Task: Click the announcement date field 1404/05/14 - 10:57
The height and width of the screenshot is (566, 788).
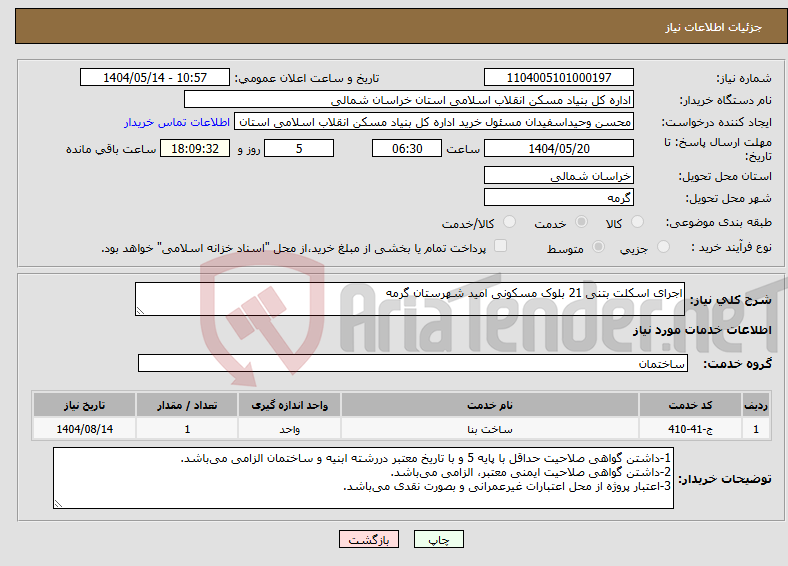Action: (155, 77)
